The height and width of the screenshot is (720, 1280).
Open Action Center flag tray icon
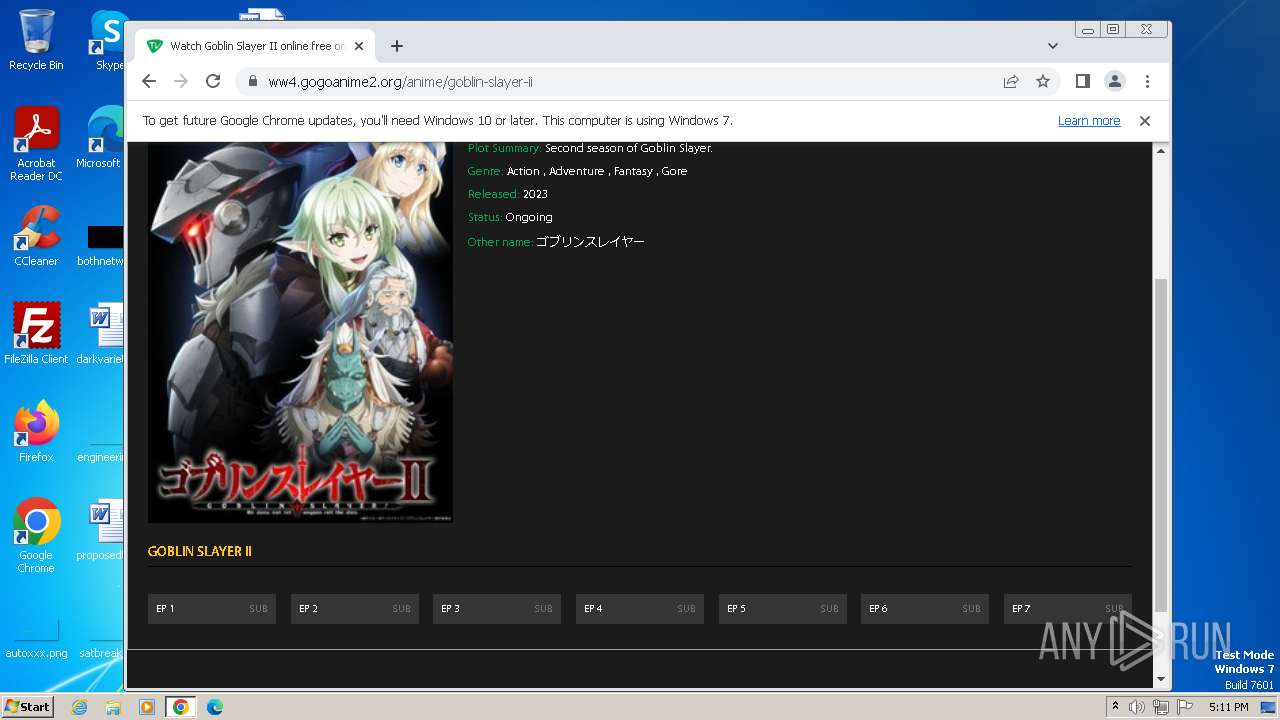click(x=1184, y=707)
